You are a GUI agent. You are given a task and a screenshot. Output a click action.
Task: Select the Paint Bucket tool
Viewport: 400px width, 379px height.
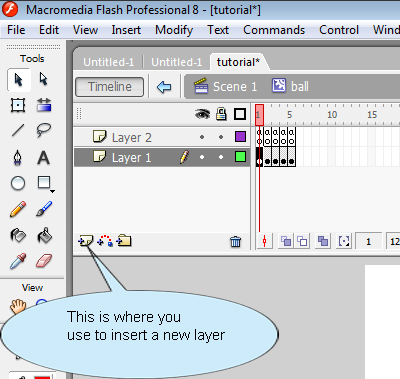pos(44,235)
